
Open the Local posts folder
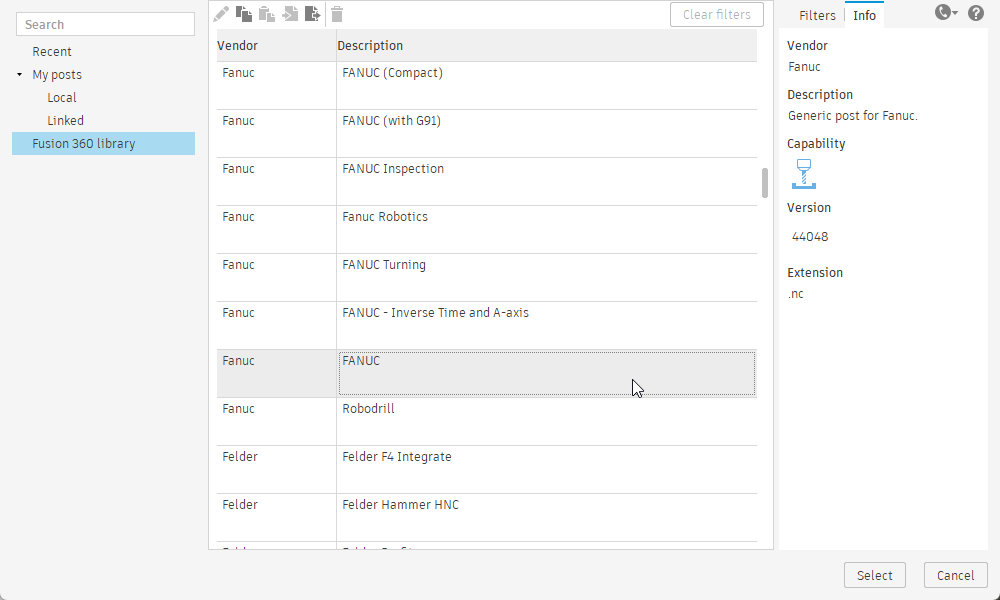click(x=62, y=98)
